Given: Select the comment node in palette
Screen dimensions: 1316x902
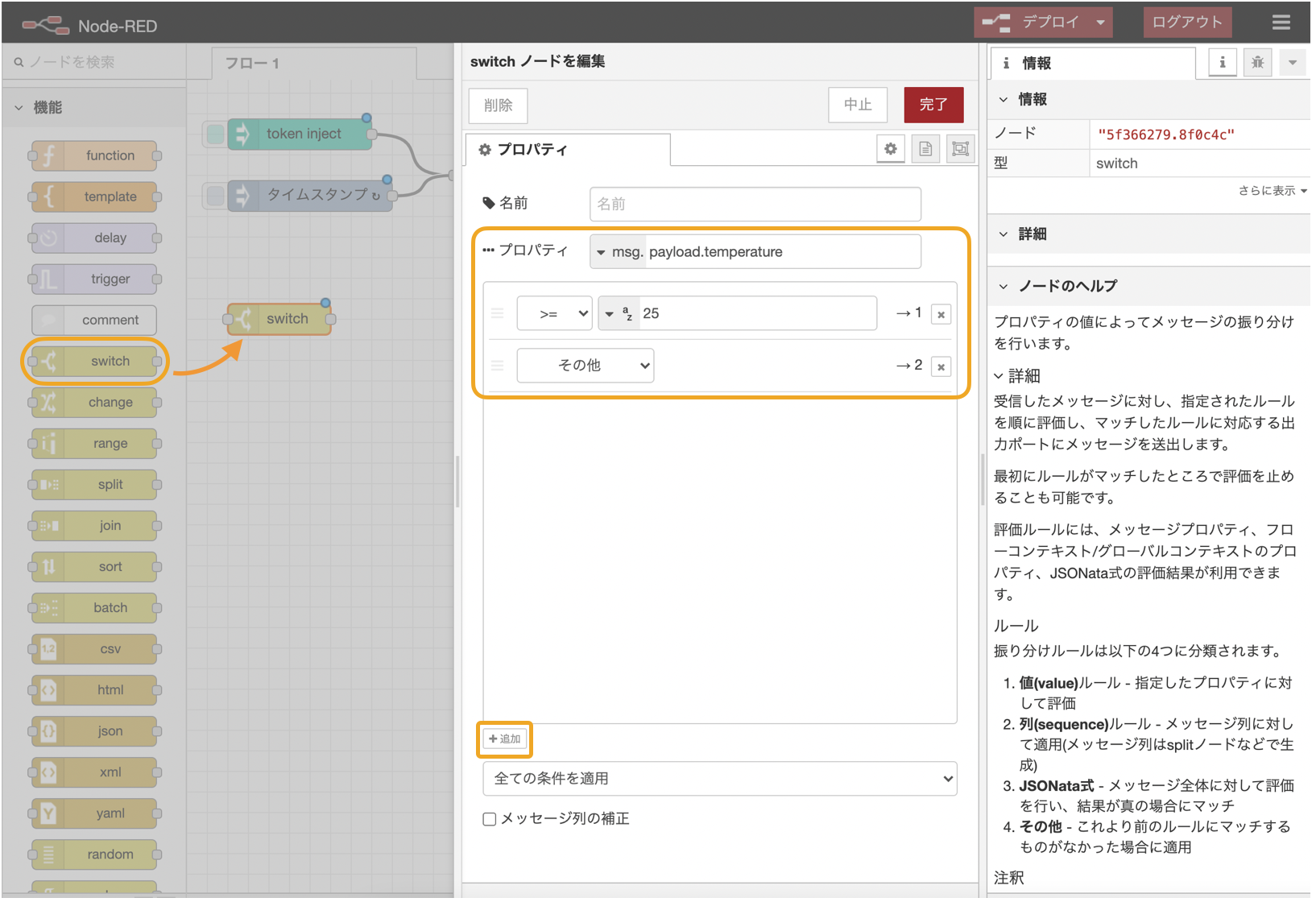Looking at the screenshot, I should tap(95, 320).
